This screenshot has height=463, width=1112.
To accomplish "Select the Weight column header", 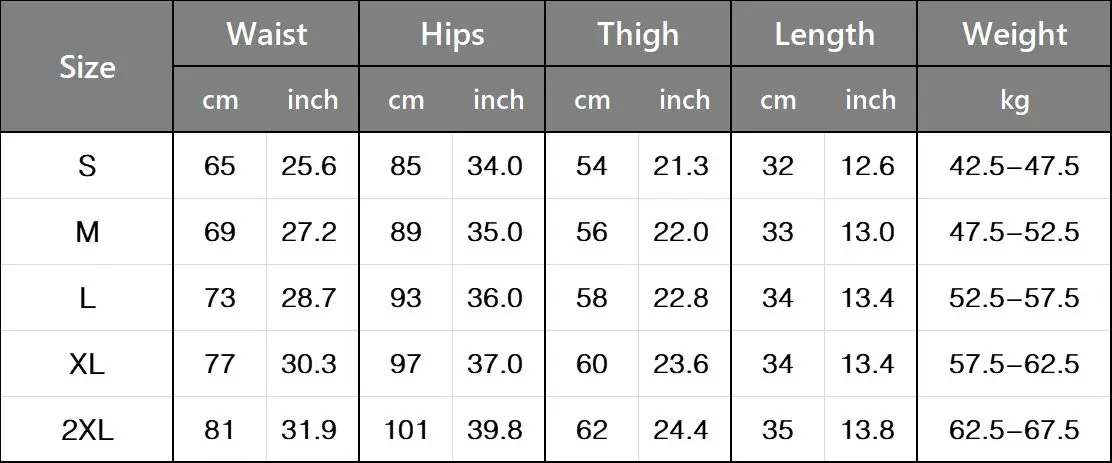I will click(1014, 34).
